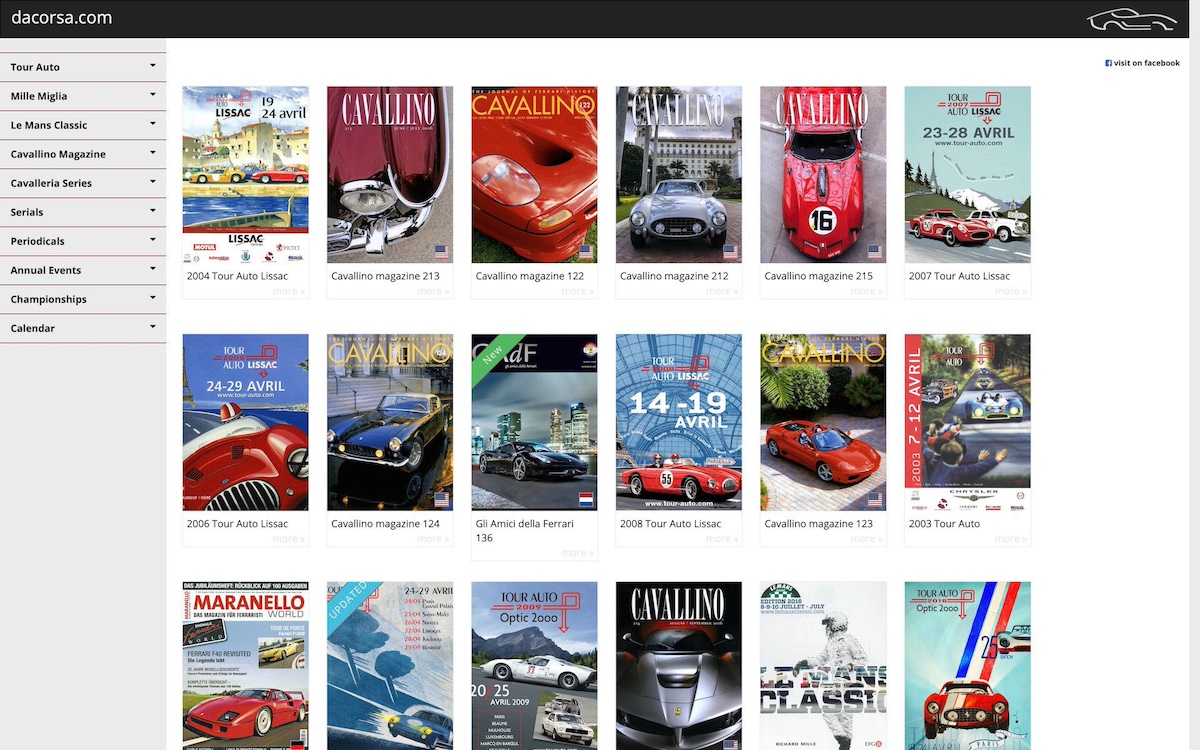
Task: Open the Cavallino magazine 122 cover thumbnail
Action: (535, 175)
